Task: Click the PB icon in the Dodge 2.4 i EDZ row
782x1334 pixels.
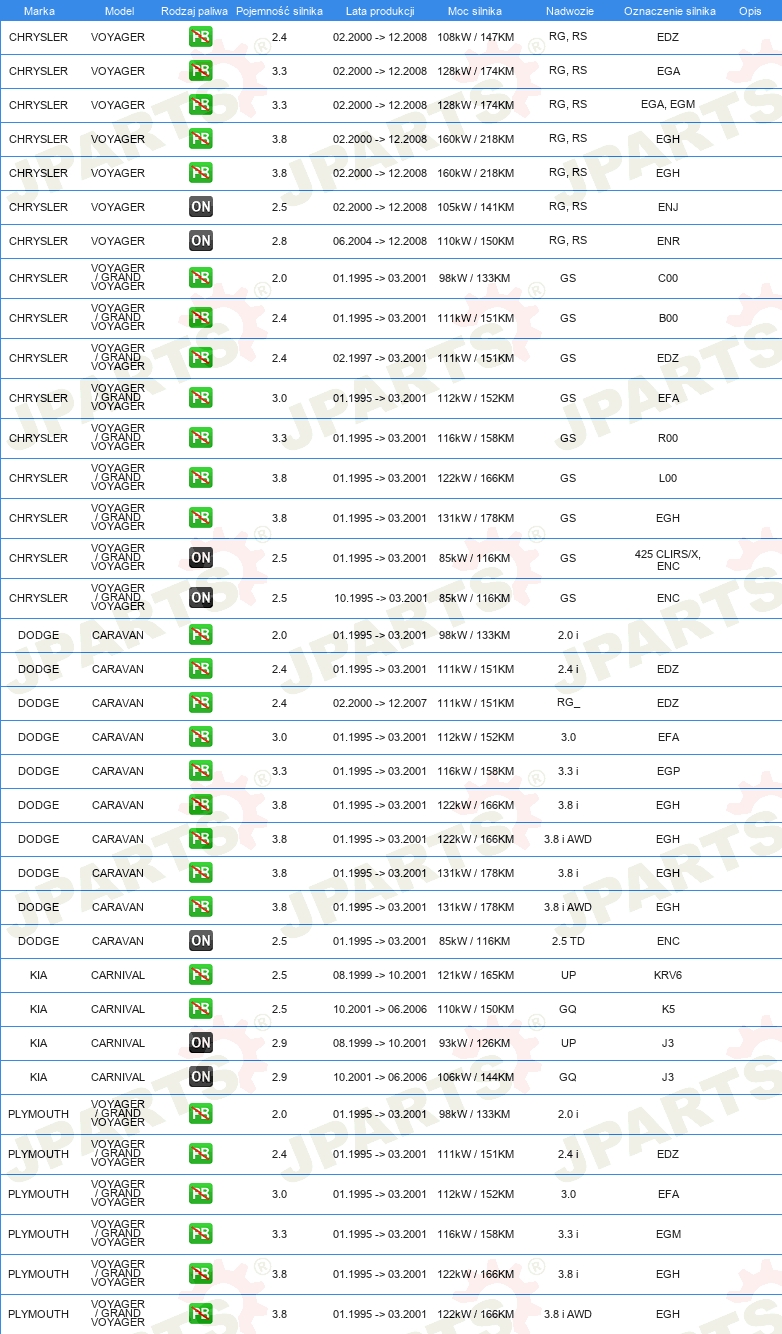Action: click(x=201, y=669)
